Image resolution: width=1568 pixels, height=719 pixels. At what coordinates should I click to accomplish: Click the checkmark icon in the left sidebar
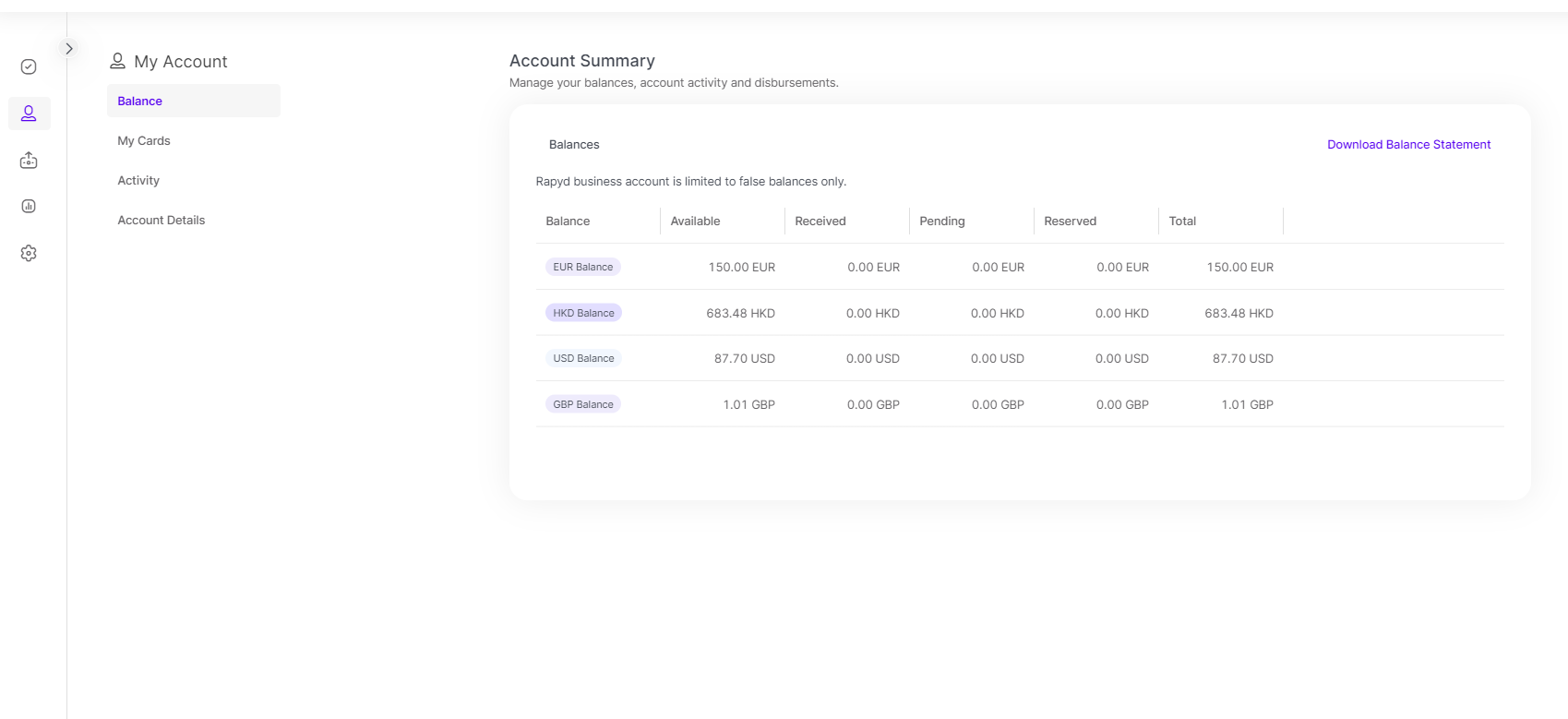click(29, 66)
